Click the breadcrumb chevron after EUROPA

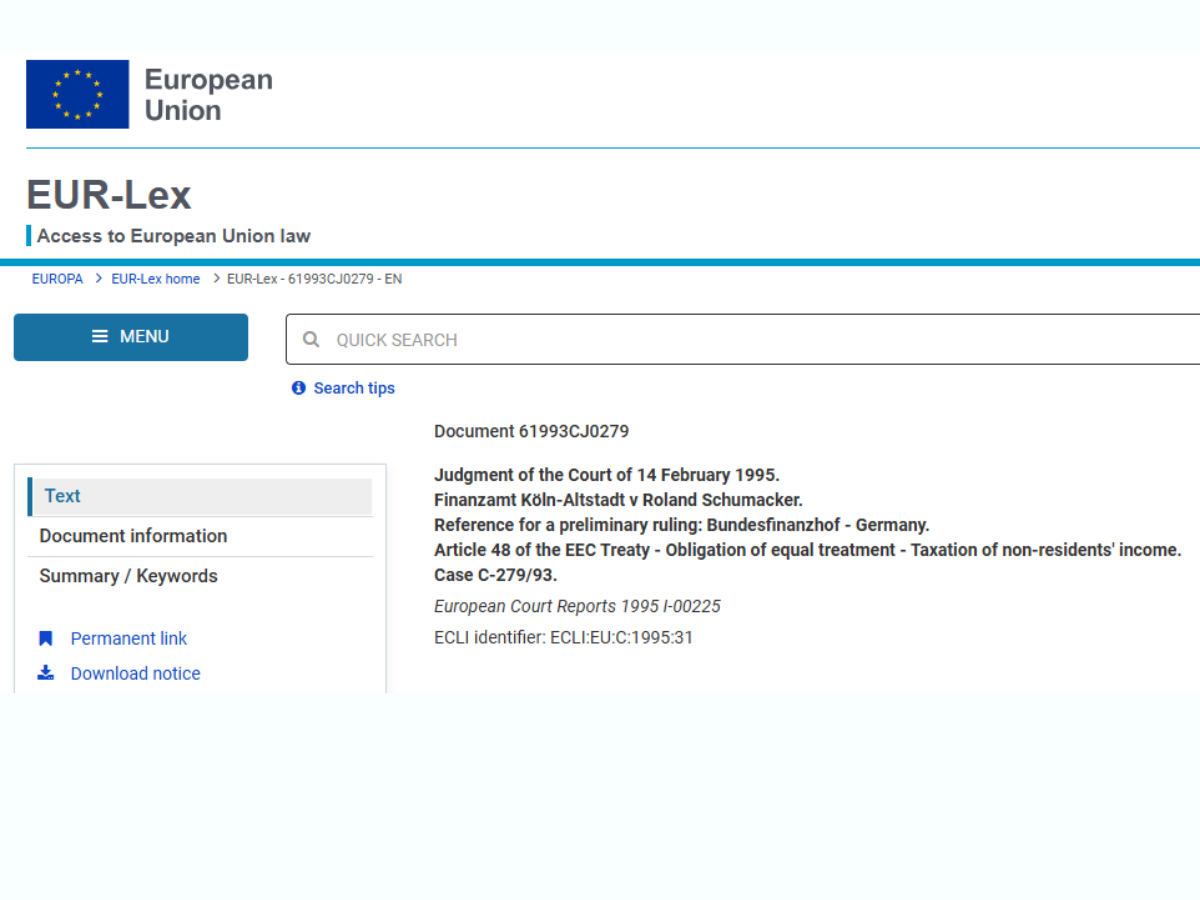pos(99,279)
